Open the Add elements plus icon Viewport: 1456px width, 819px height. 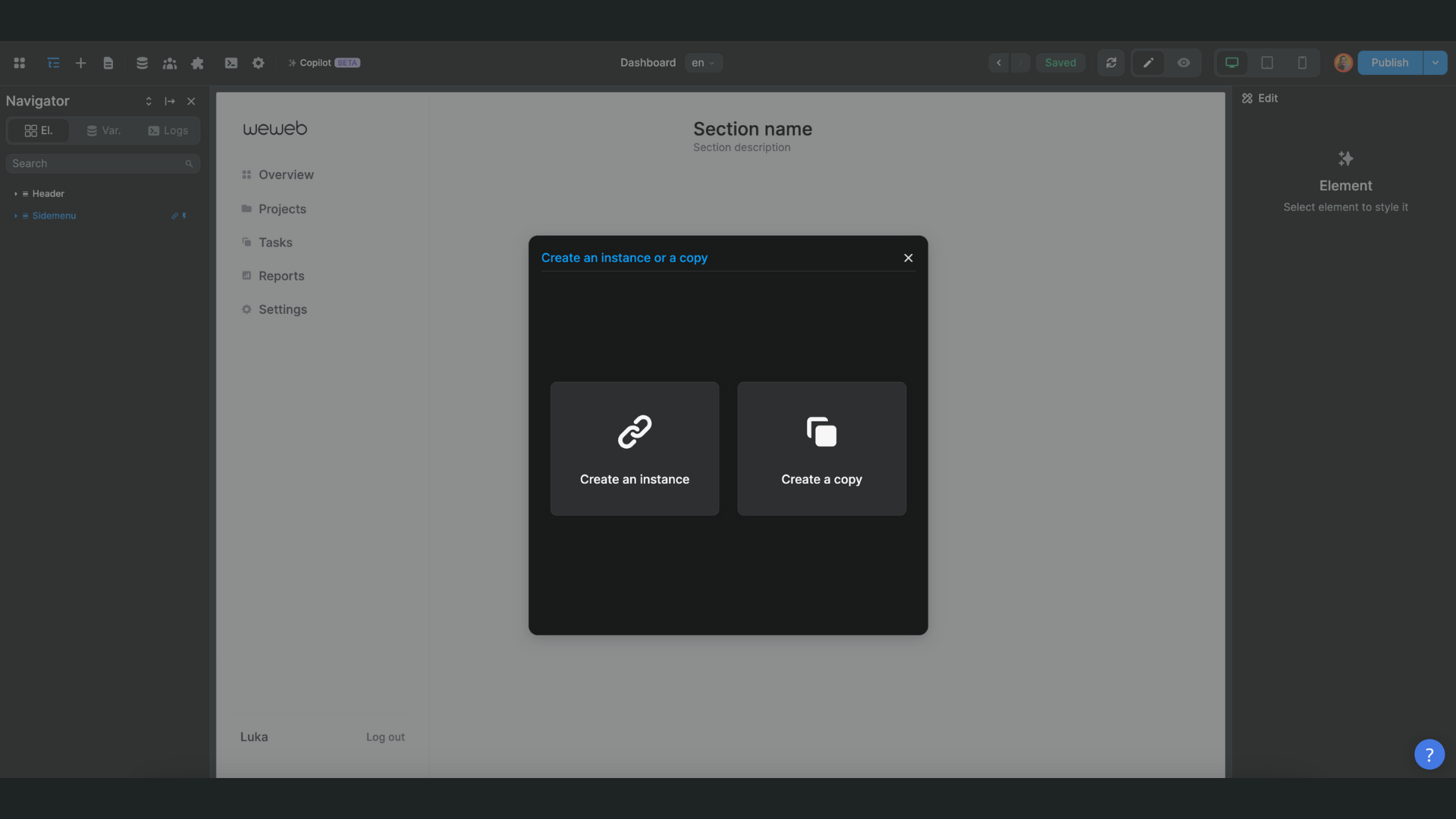tap(80, 63)
